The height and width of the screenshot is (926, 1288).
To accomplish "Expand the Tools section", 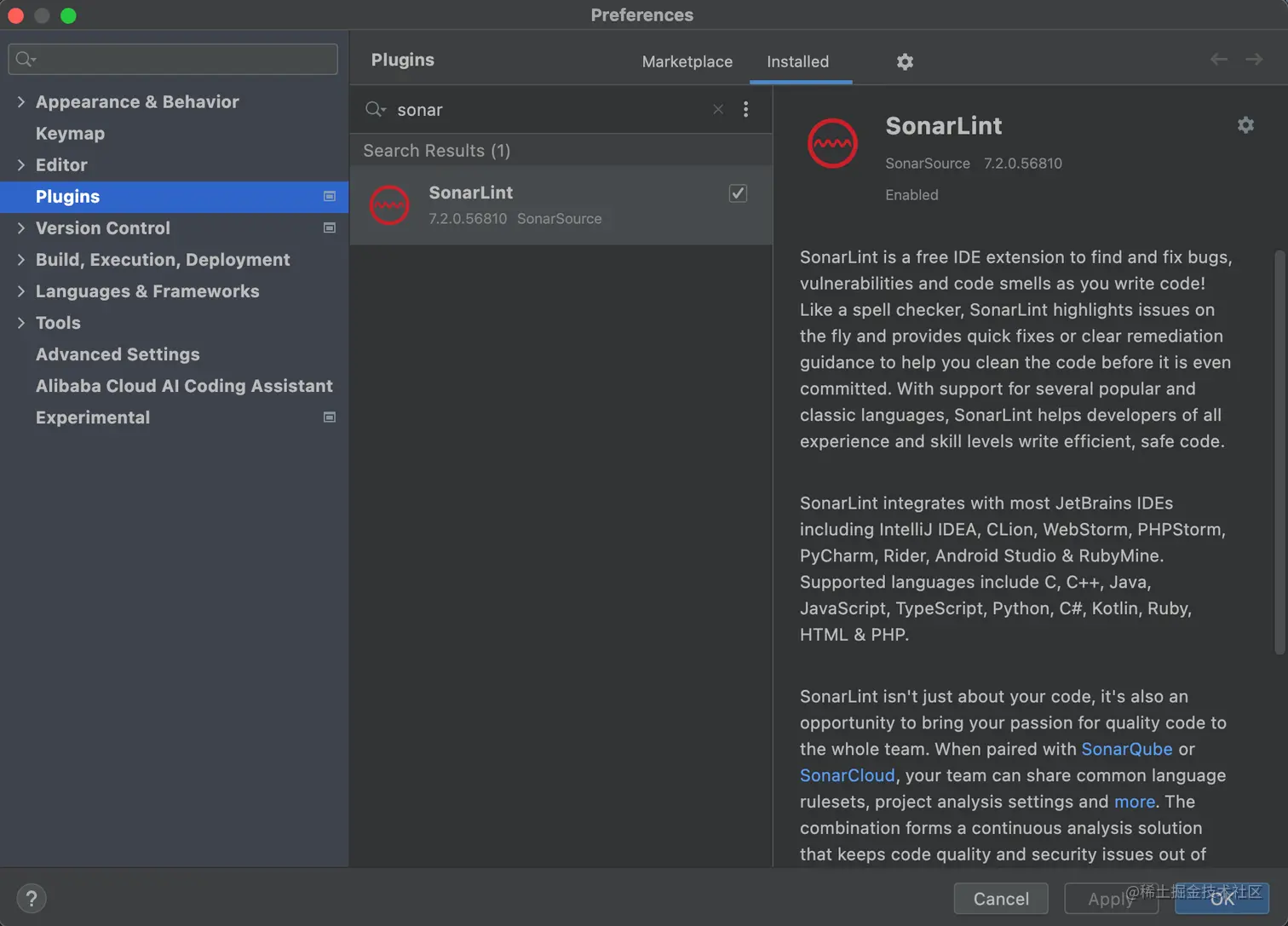I will coord(21,322).
